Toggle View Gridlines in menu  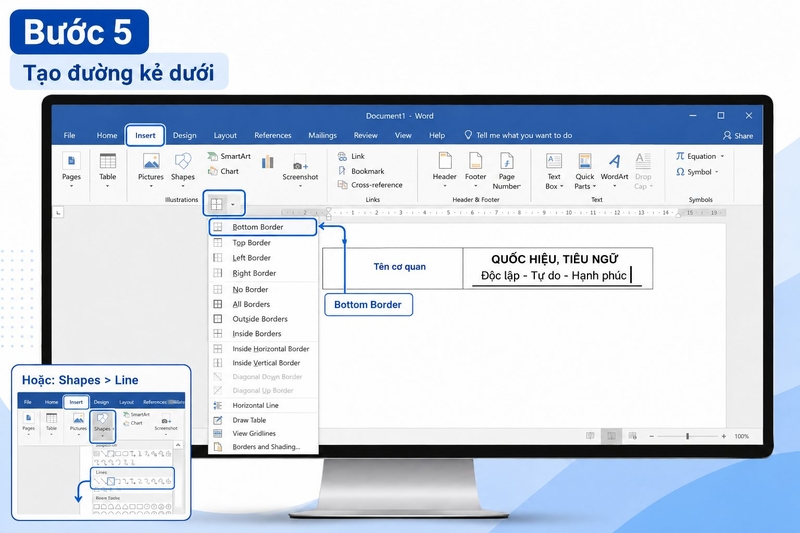pos(263,434)
